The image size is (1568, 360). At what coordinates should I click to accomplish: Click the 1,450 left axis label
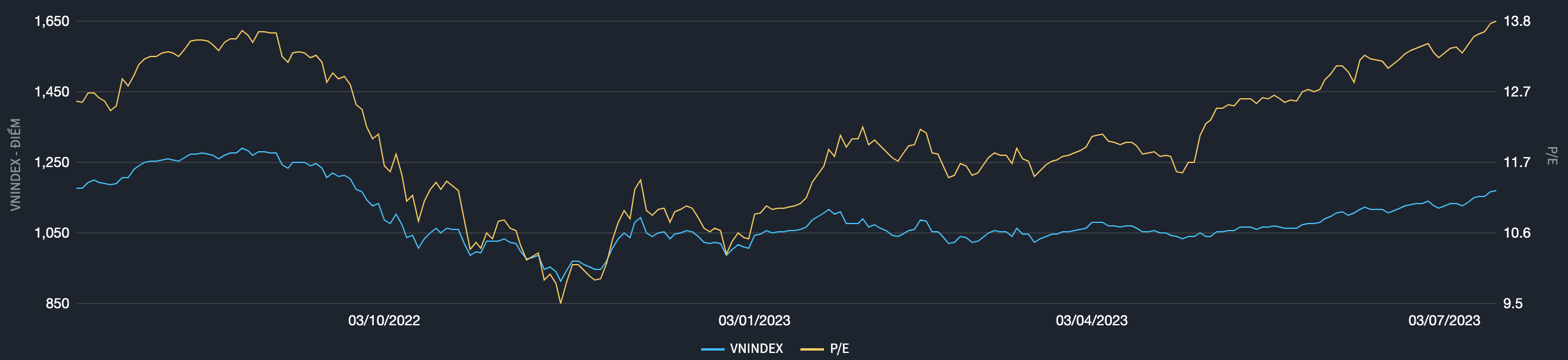tap(52, 92)
